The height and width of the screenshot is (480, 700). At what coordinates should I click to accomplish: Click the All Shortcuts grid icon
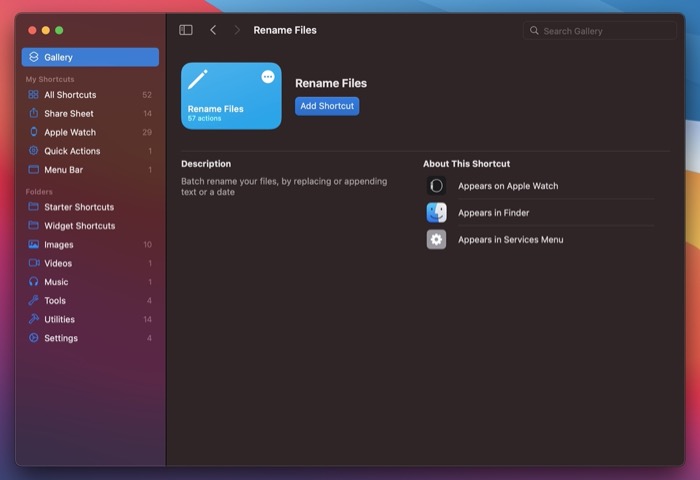(33, 95)
